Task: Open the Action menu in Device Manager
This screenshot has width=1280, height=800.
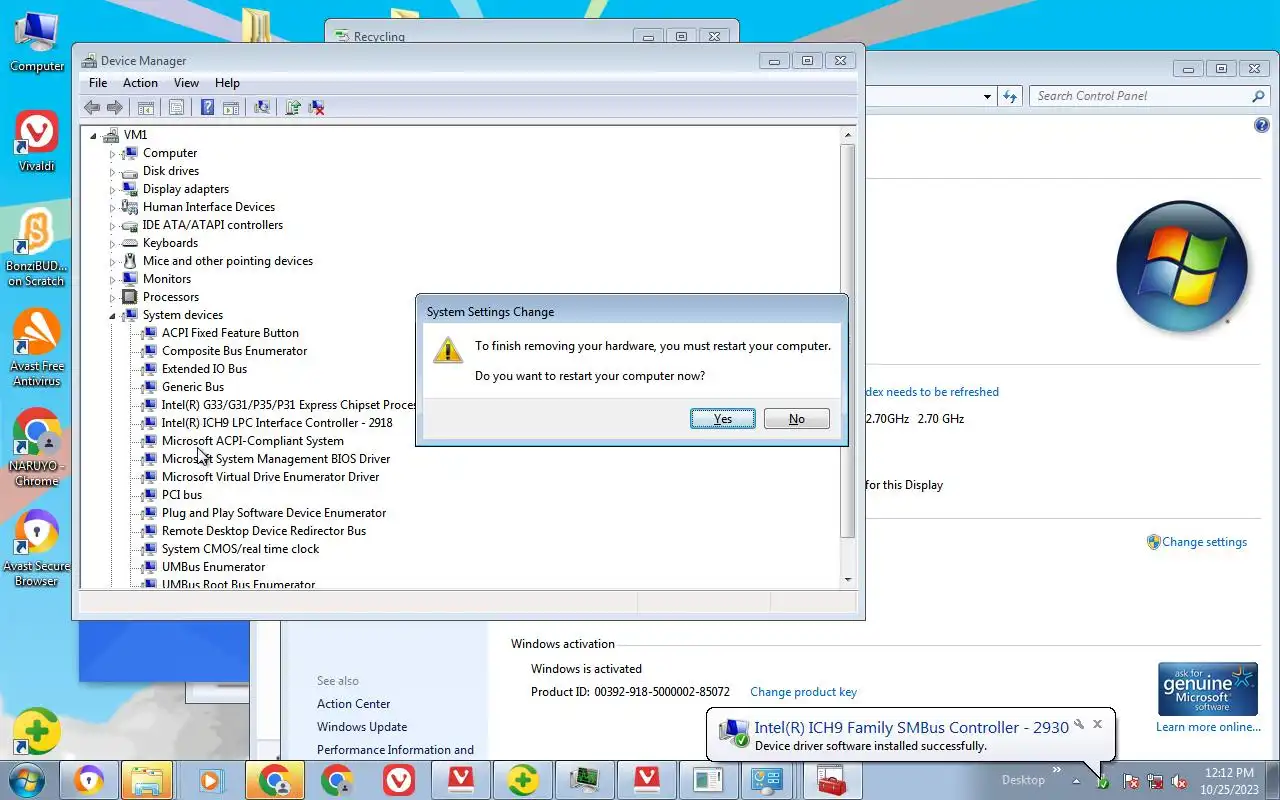Action: [x=140, y=83]
